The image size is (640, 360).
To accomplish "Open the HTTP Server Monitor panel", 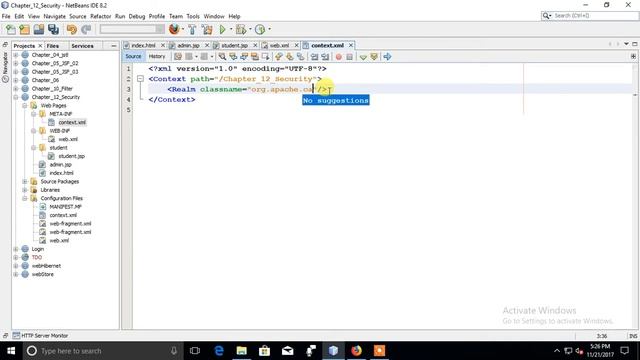I will pos(40,336).
